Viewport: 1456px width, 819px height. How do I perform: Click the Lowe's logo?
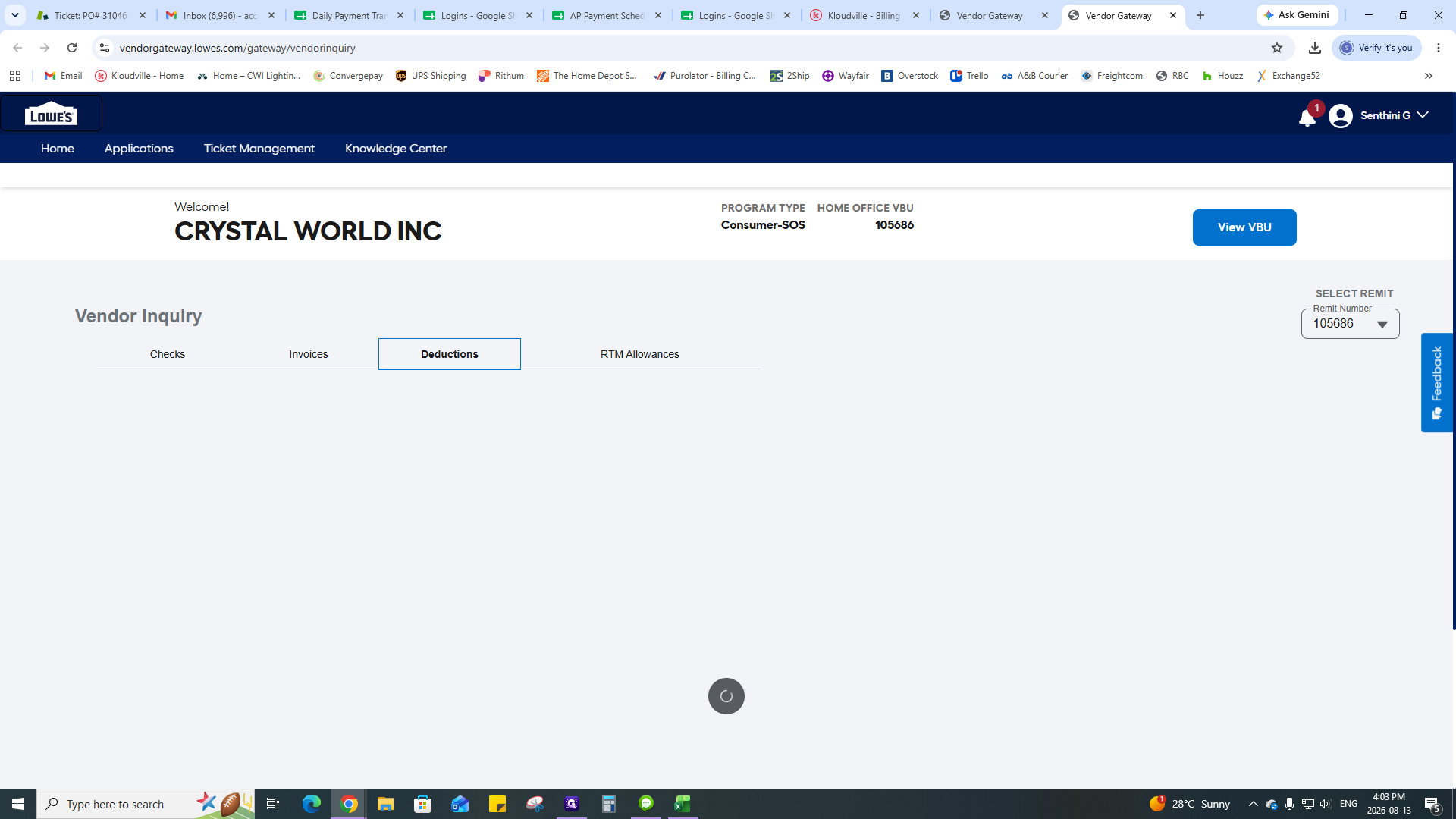coord(51,114)
